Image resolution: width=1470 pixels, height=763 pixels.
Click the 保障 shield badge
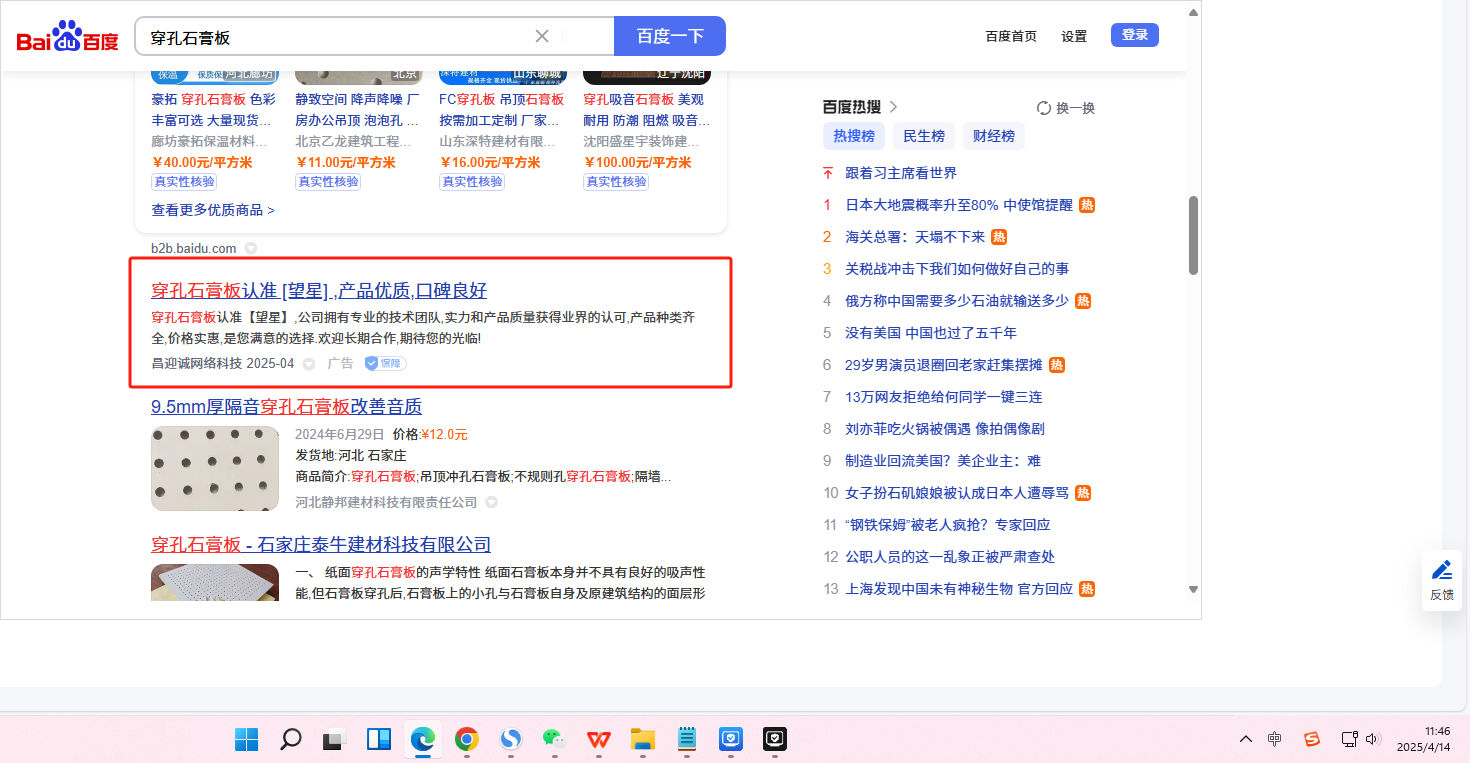385,363
